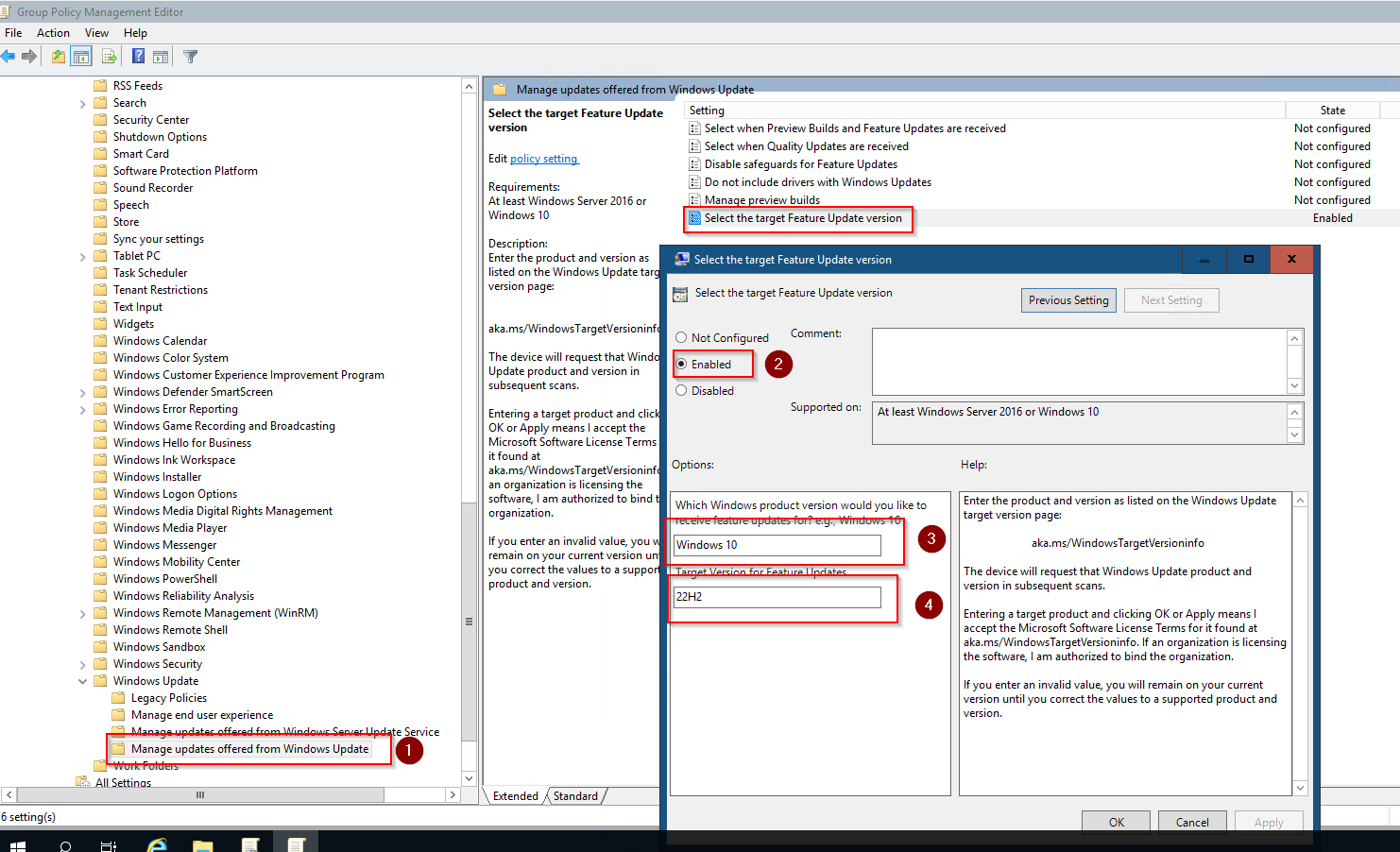This screenshot has height=852, width=1400.
Task: Open the Edit policy setting link
Action: (x=543, y=159)
